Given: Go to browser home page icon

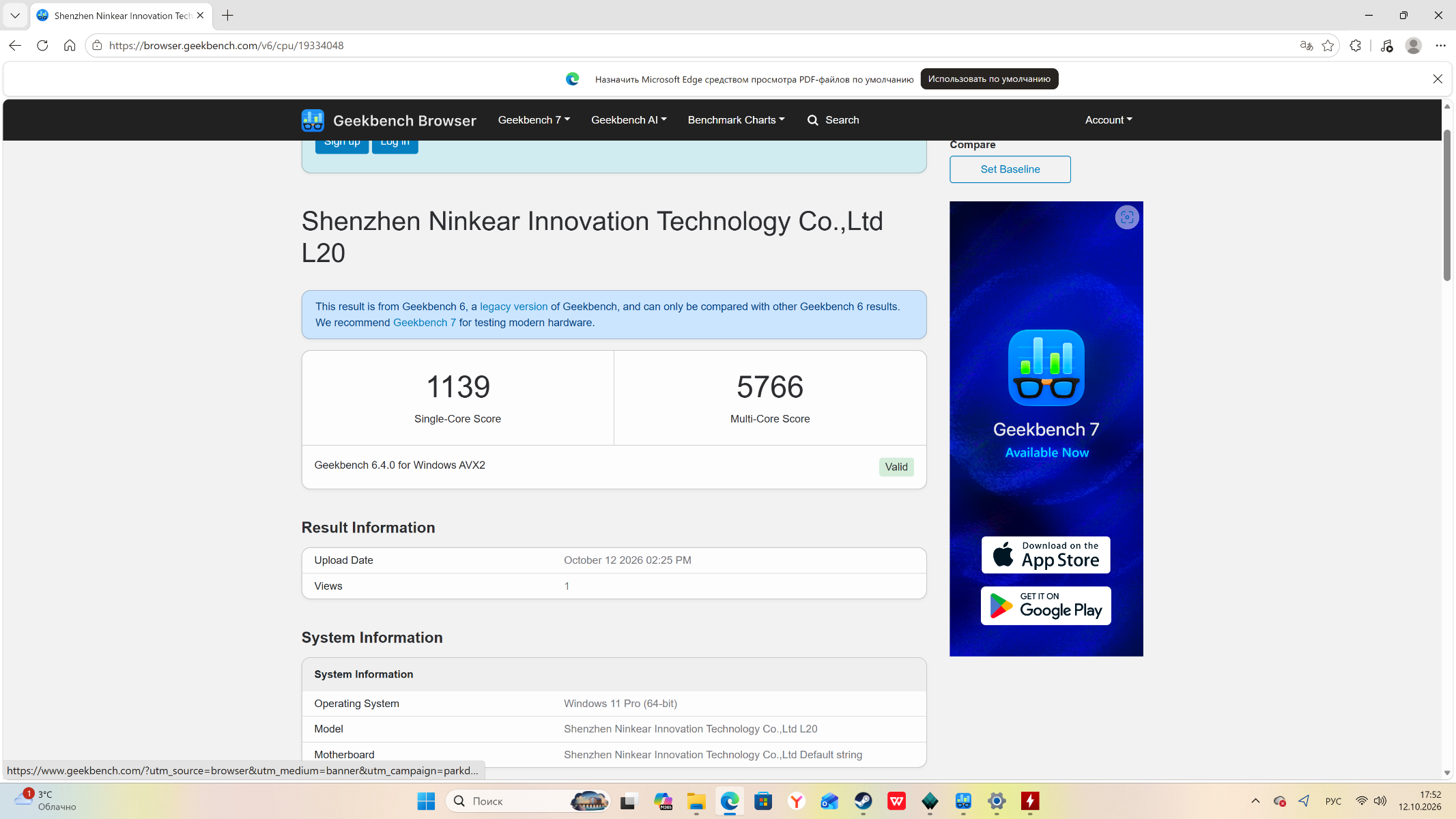Looking at the screenshot, I should tap(70, 46).
